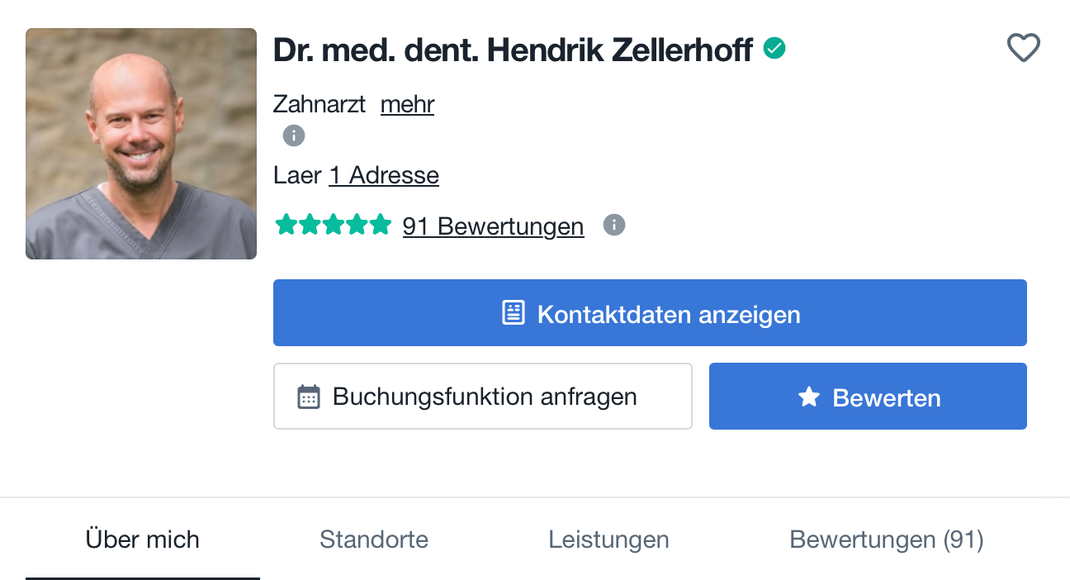Click star icon in Bewerten button
The height and width of the screenshot is (580, 1070).
coord(809,396)
